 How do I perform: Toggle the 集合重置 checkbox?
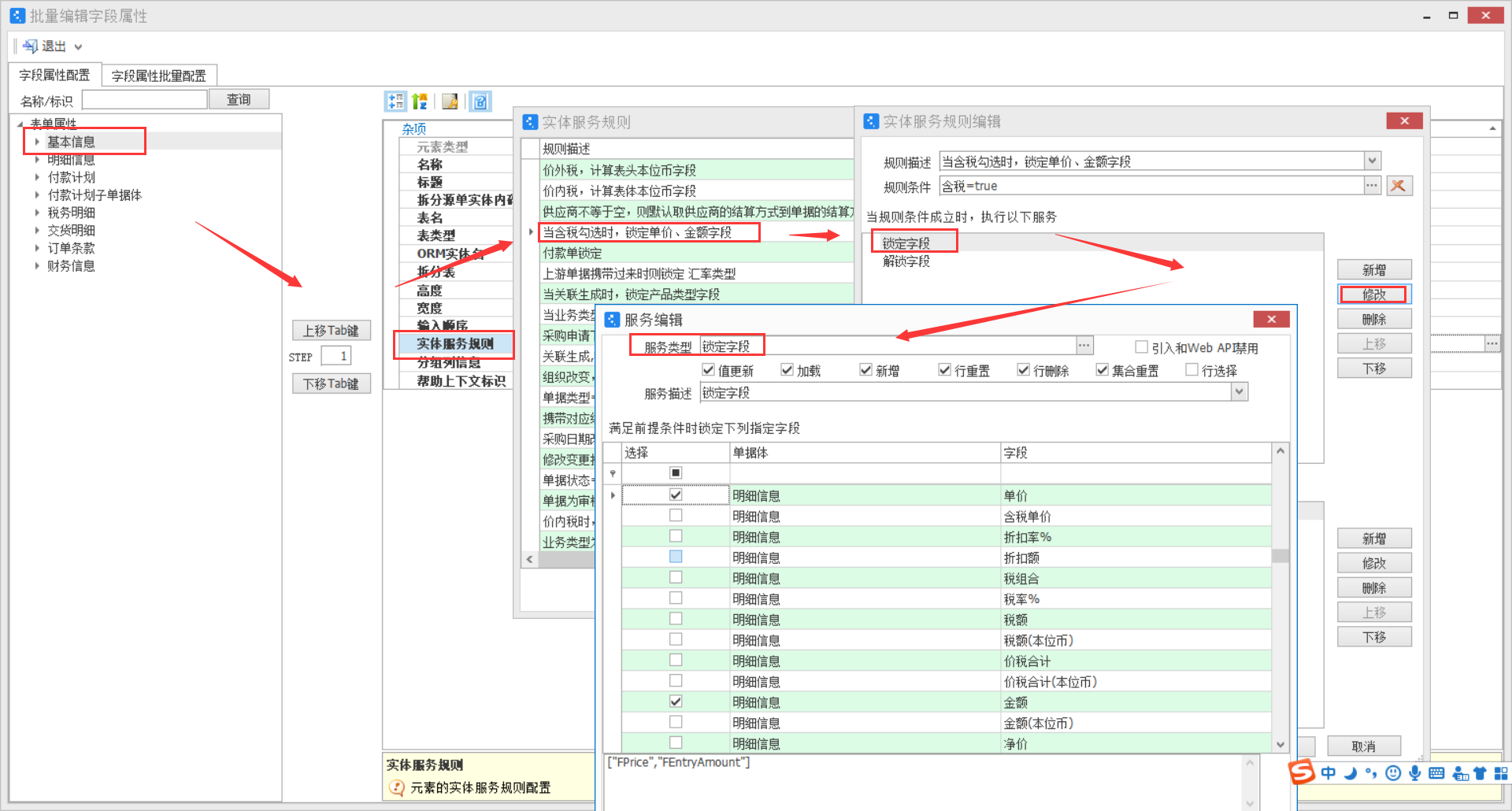pos(1102,370)
